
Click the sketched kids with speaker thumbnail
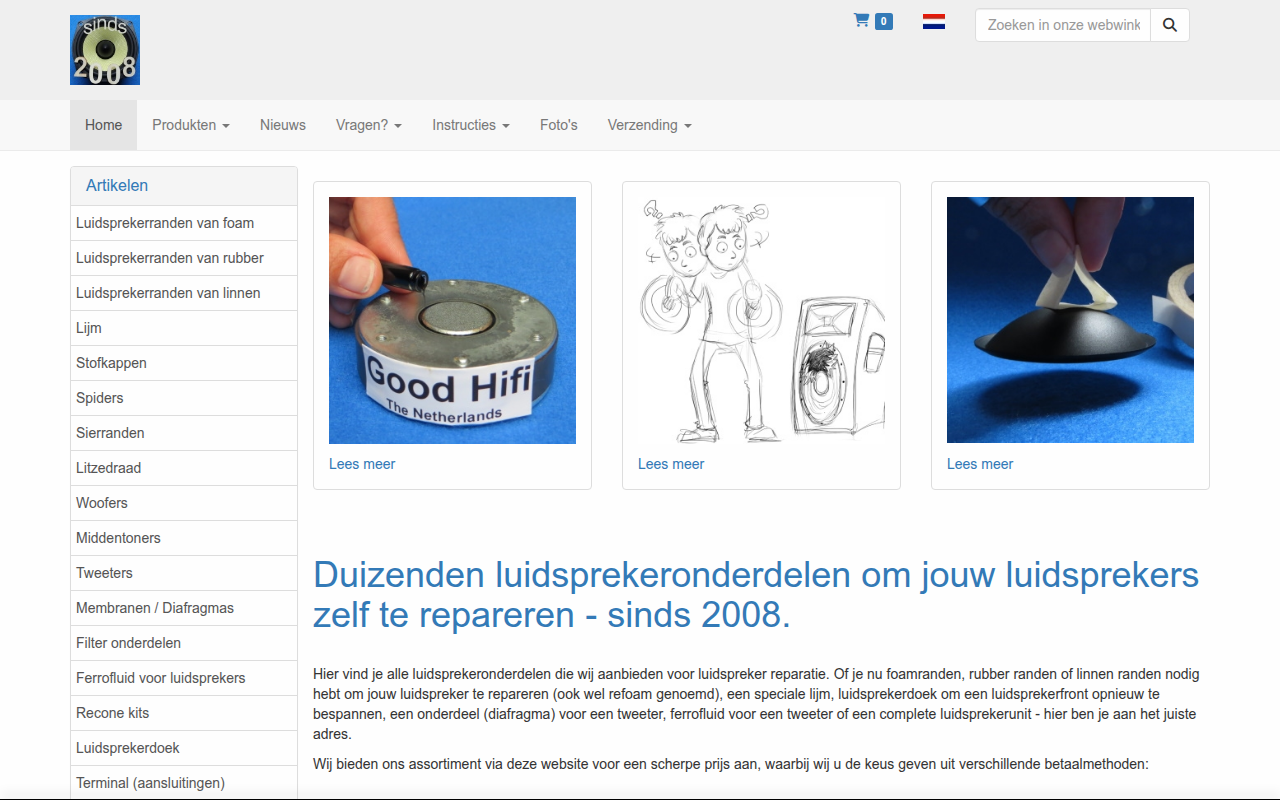(761, 320)
